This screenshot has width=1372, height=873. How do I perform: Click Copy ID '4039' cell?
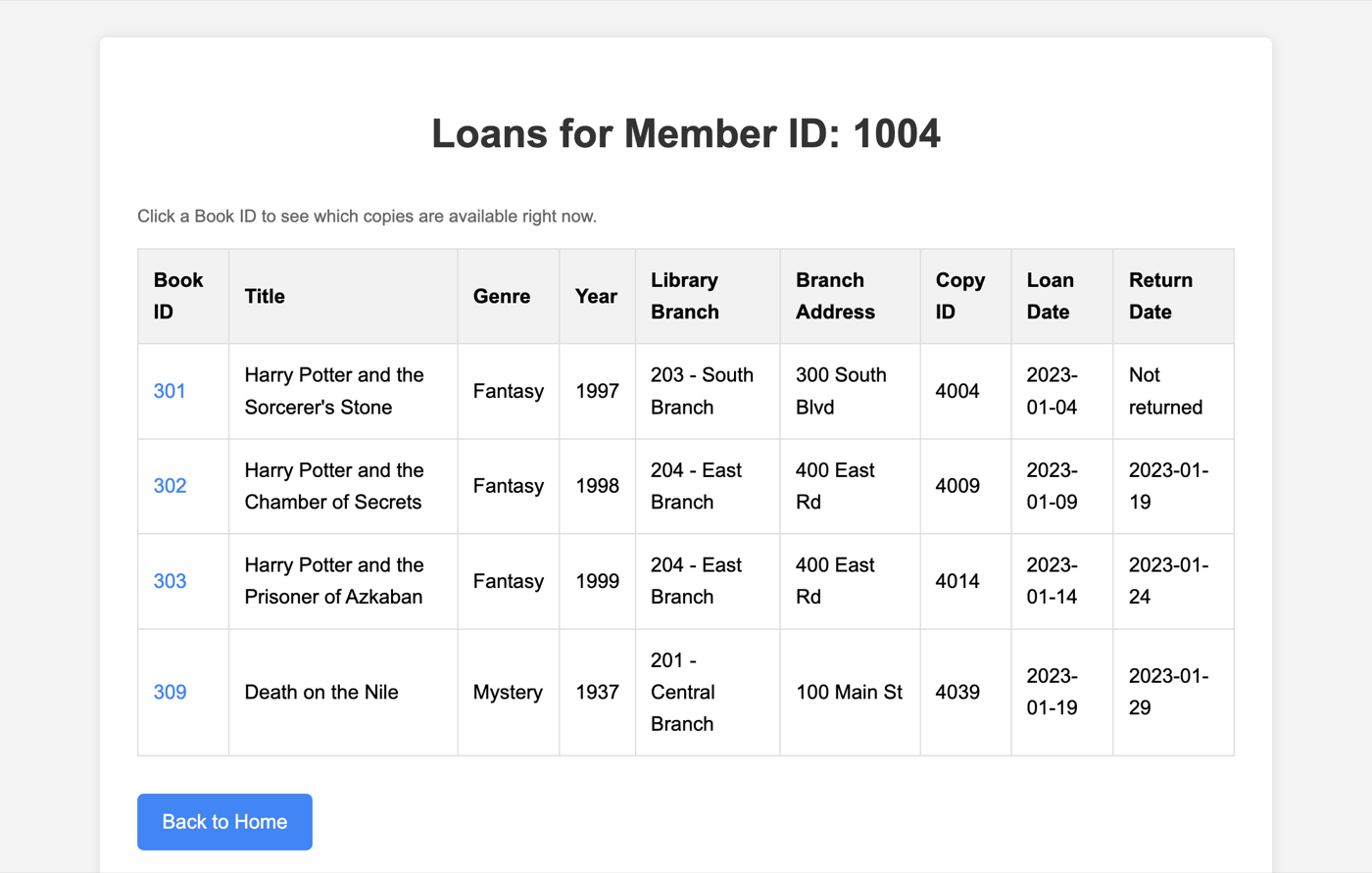[x=965, y=692]
